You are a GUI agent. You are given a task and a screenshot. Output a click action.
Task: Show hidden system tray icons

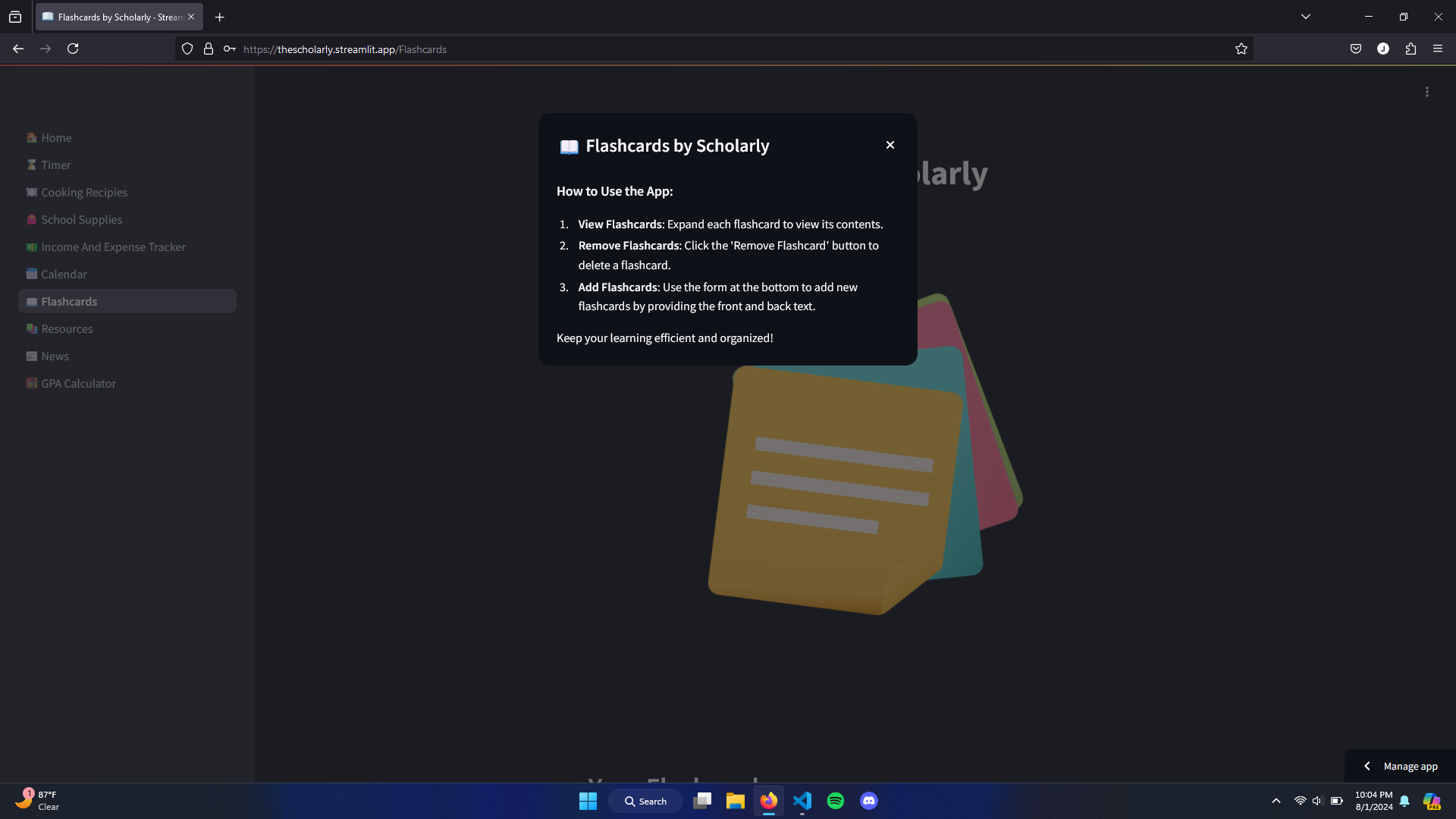pos(1276,801)
